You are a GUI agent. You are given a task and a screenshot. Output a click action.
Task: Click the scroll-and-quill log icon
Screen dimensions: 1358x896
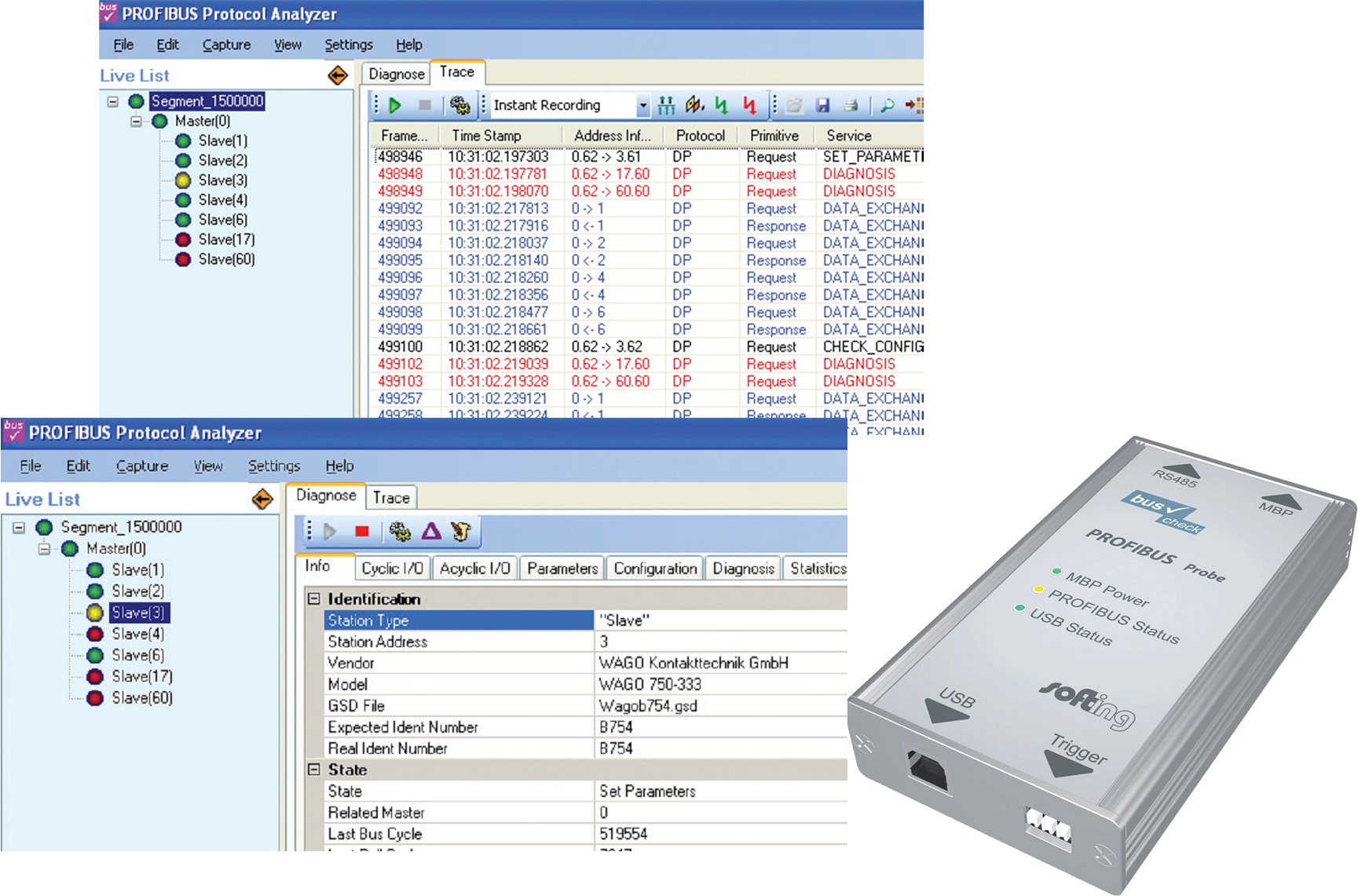[461, 532]
